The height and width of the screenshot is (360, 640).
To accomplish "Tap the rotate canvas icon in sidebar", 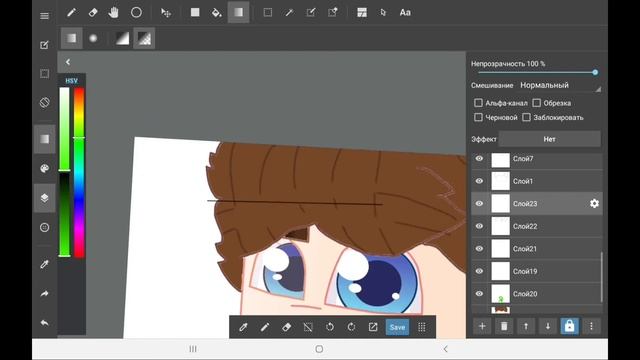I will coord(44,102).
